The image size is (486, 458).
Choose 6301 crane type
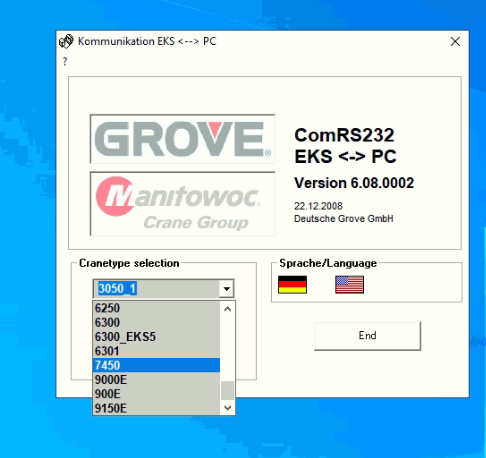point(156,351)
